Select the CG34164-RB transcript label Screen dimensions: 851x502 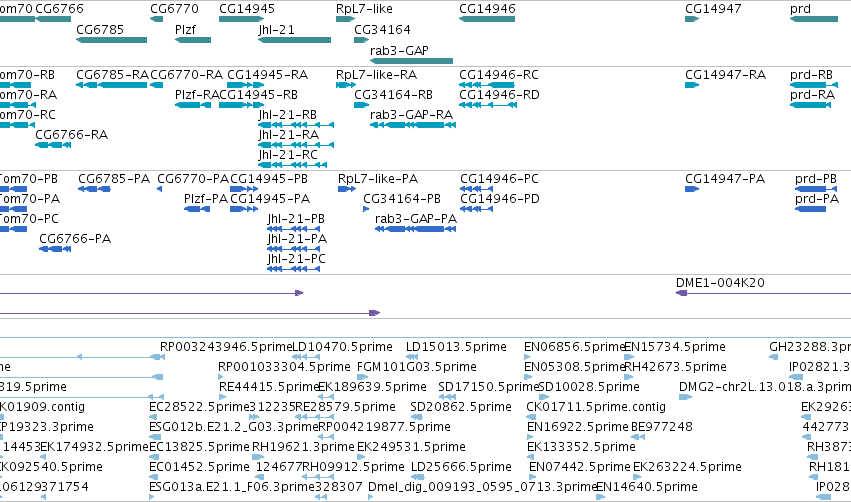point(393,94)
